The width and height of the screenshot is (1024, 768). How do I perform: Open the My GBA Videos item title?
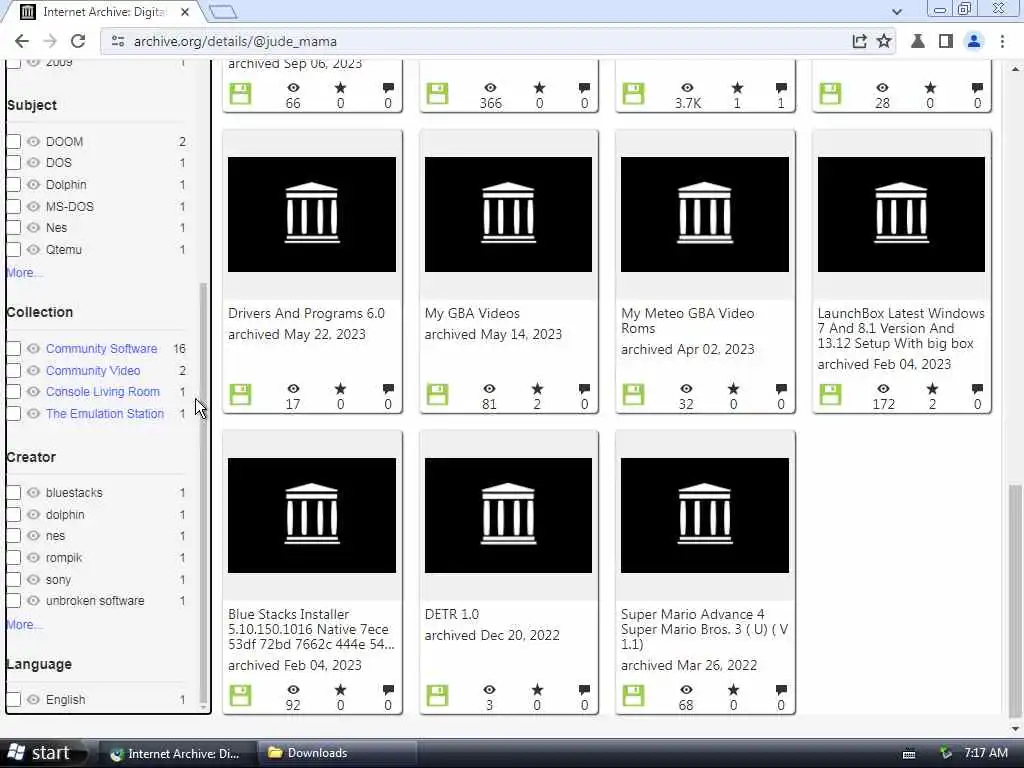point(472,313)
